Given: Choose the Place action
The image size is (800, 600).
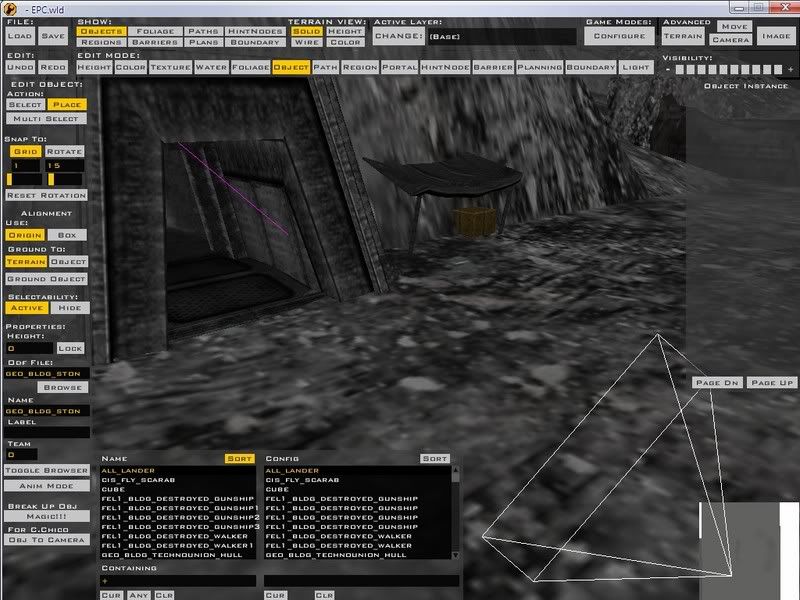Looking at the screenshot, I should coord(67,104).
